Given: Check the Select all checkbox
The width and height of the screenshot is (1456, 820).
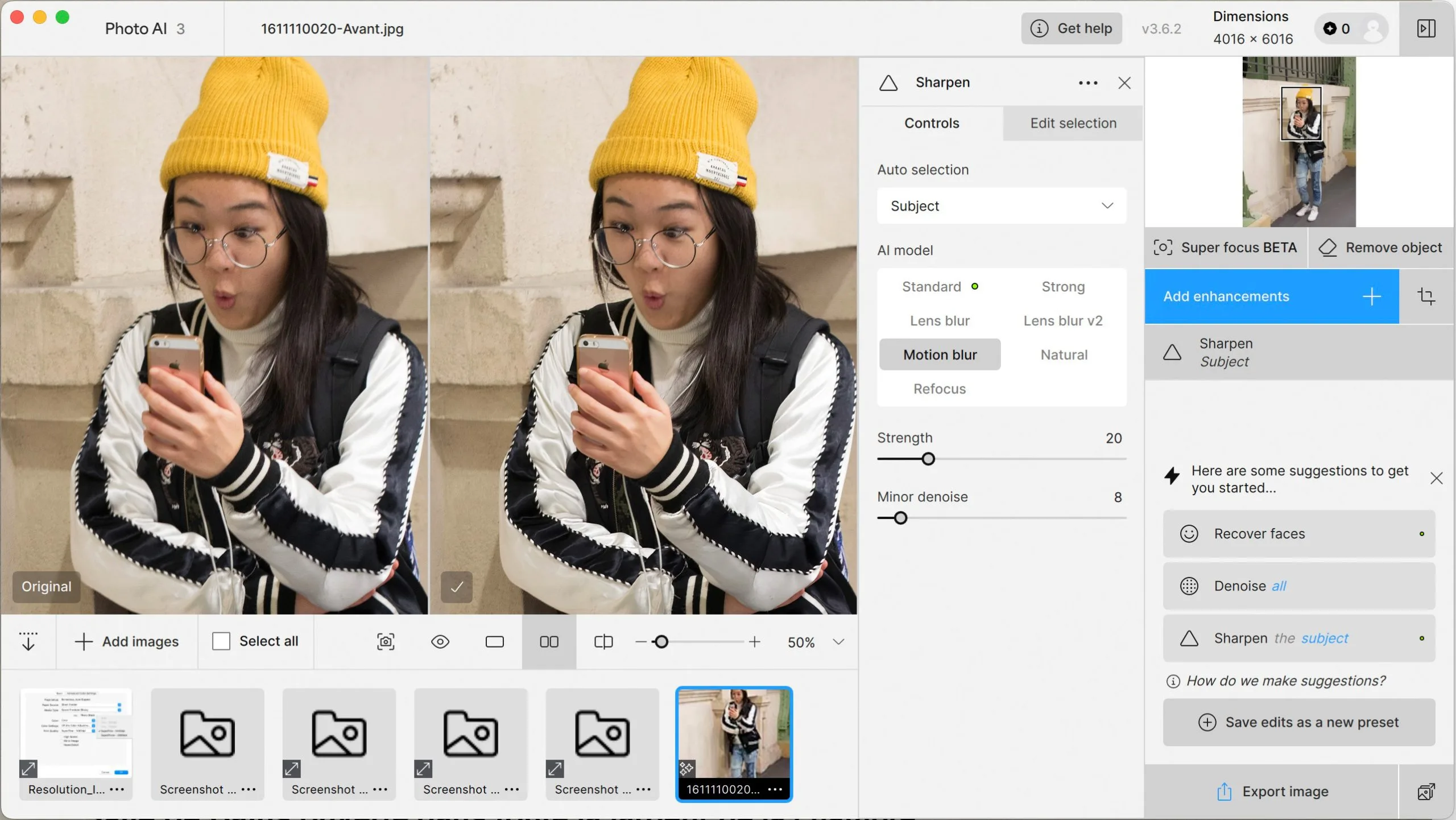Looking at the screenshot, I should coord(221,641).
